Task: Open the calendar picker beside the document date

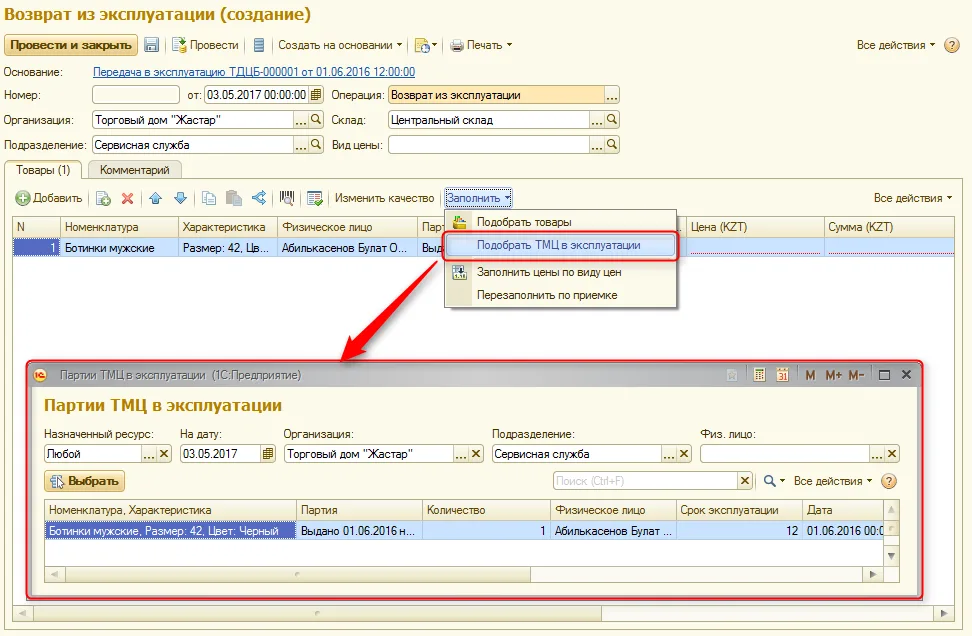Action: point(316,95)
